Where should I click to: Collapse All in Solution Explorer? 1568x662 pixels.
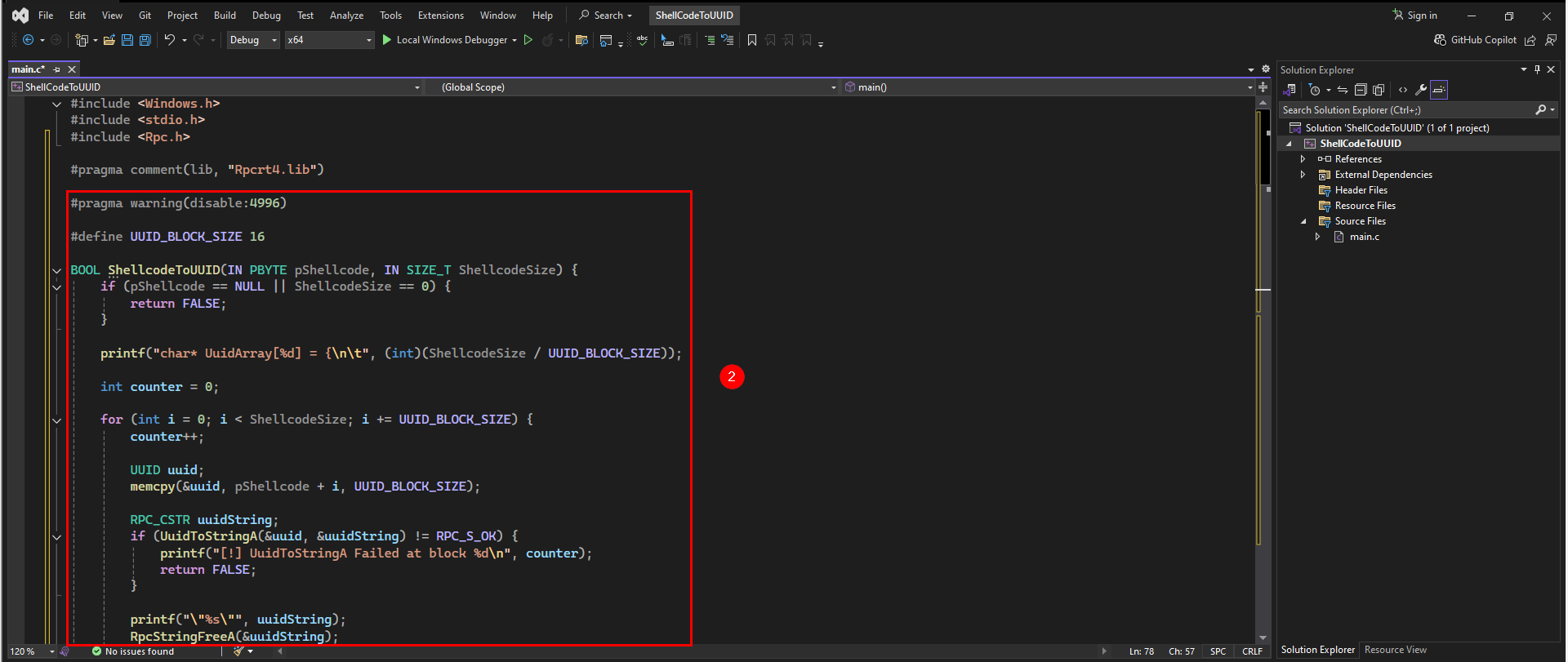click(1361, 90)
